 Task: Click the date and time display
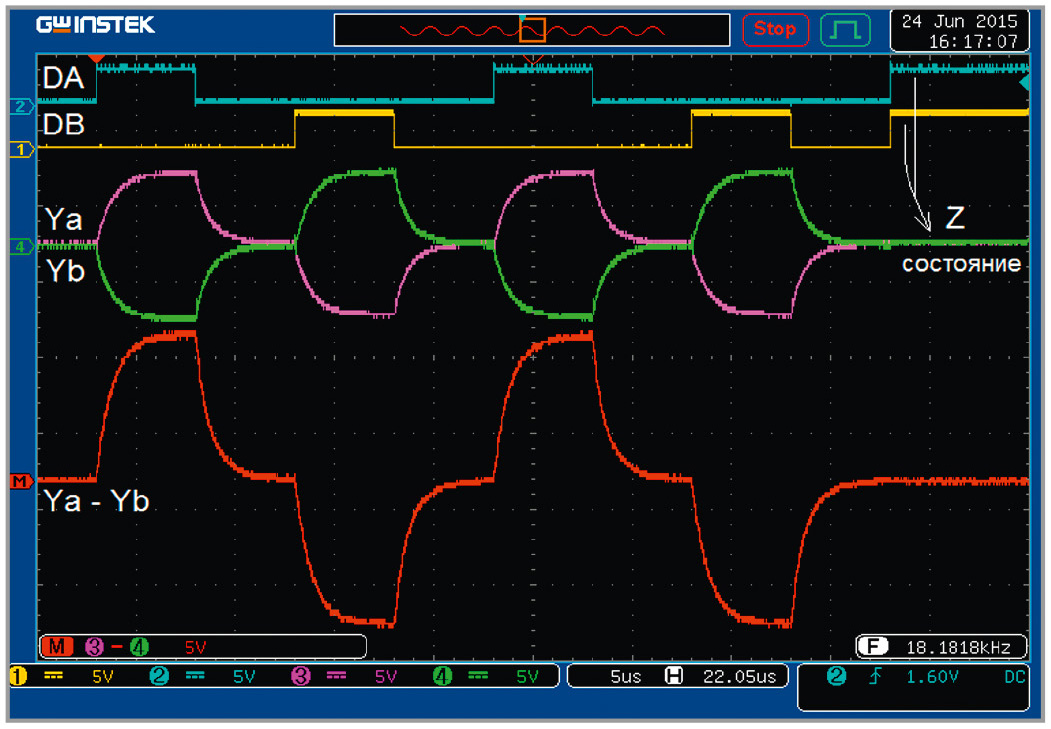[959, 31]
